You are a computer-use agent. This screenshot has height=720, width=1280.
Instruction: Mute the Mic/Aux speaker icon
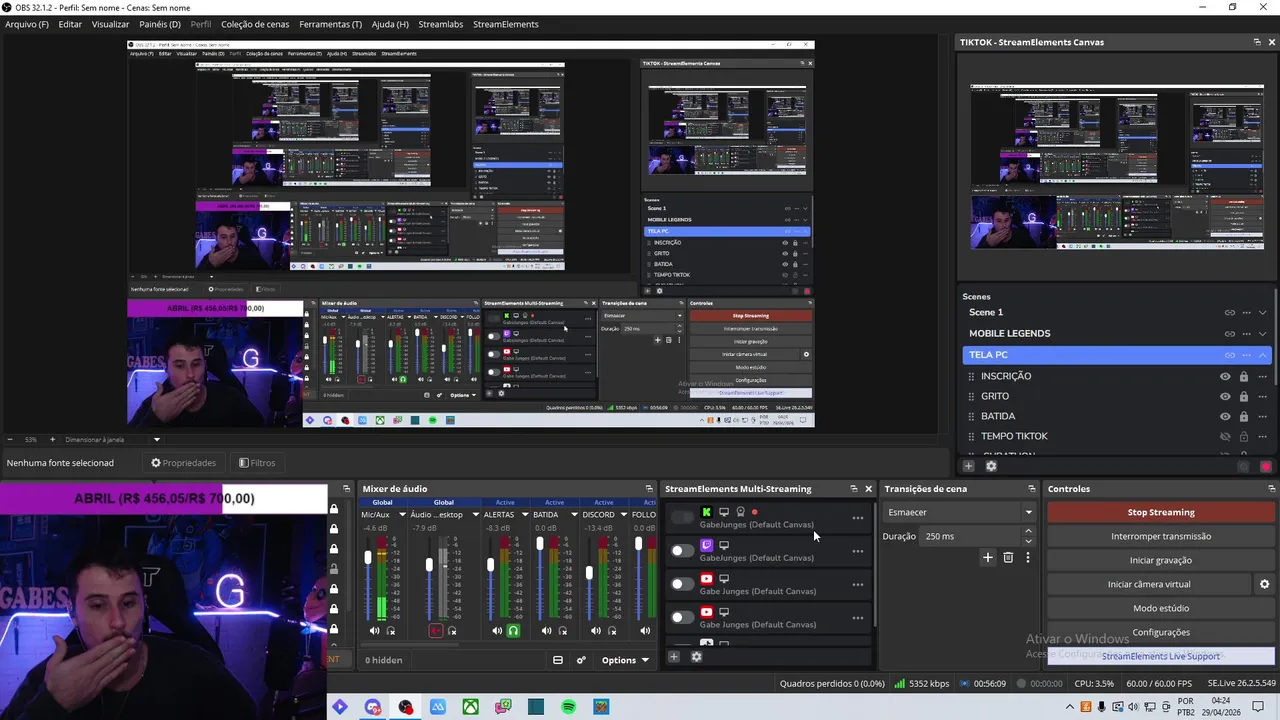374,631
